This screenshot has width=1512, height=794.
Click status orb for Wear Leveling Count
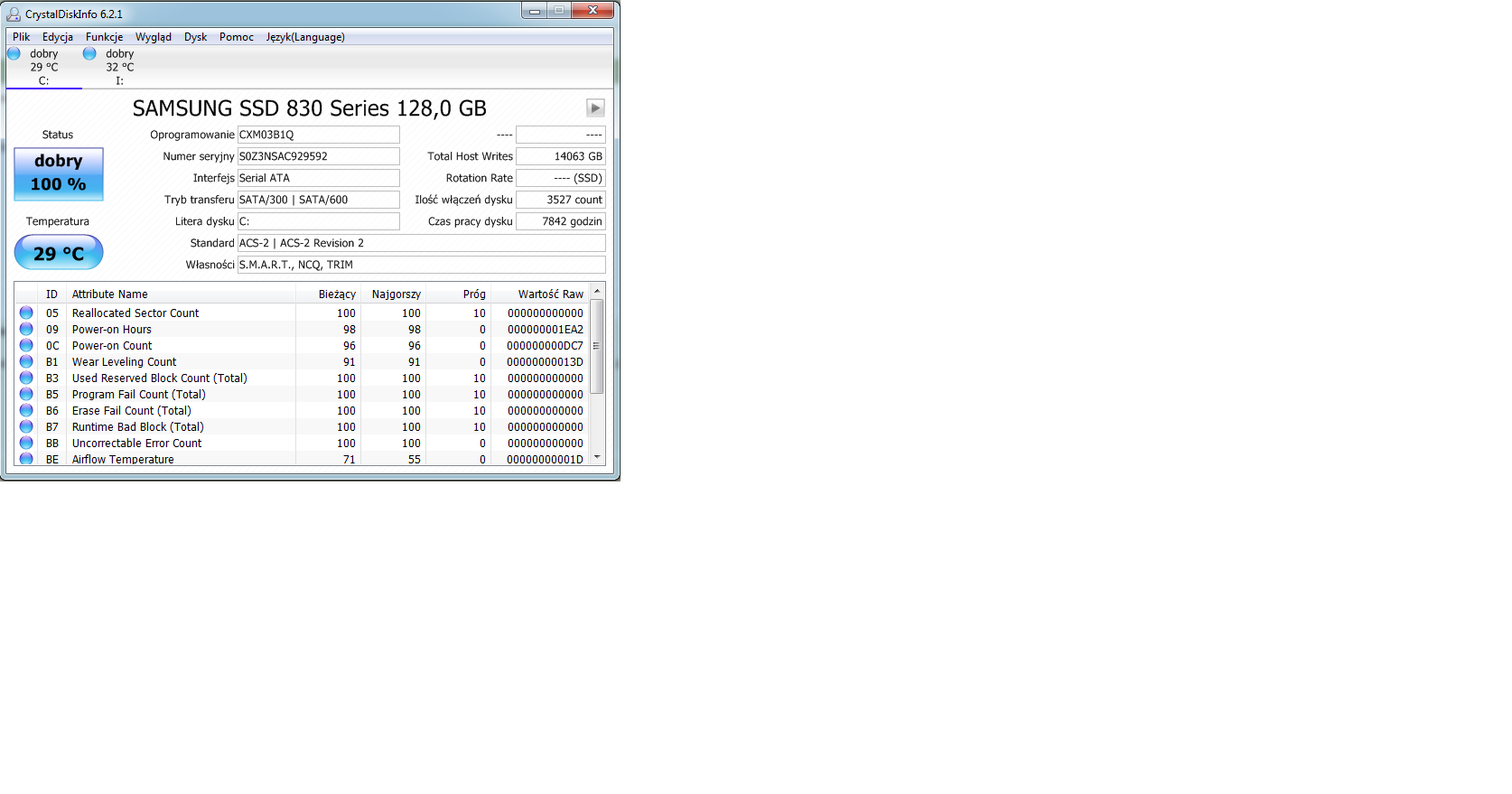tap(26, 361)
